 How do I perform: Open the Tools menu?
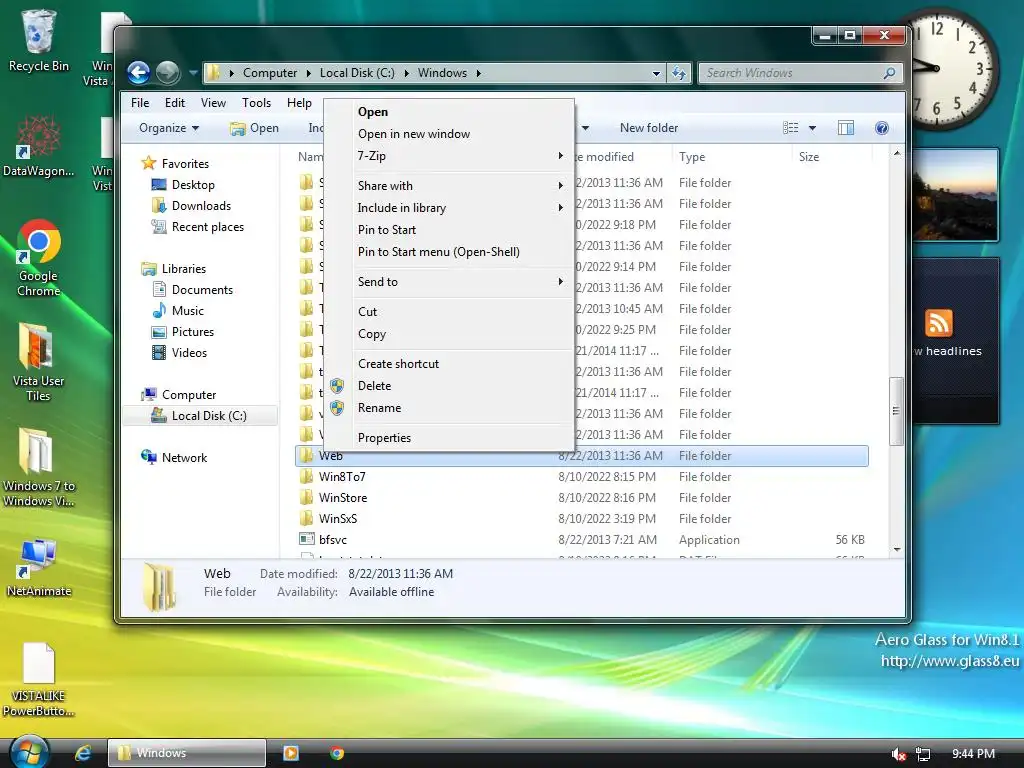pyautogui.click(x=256, y=103)
